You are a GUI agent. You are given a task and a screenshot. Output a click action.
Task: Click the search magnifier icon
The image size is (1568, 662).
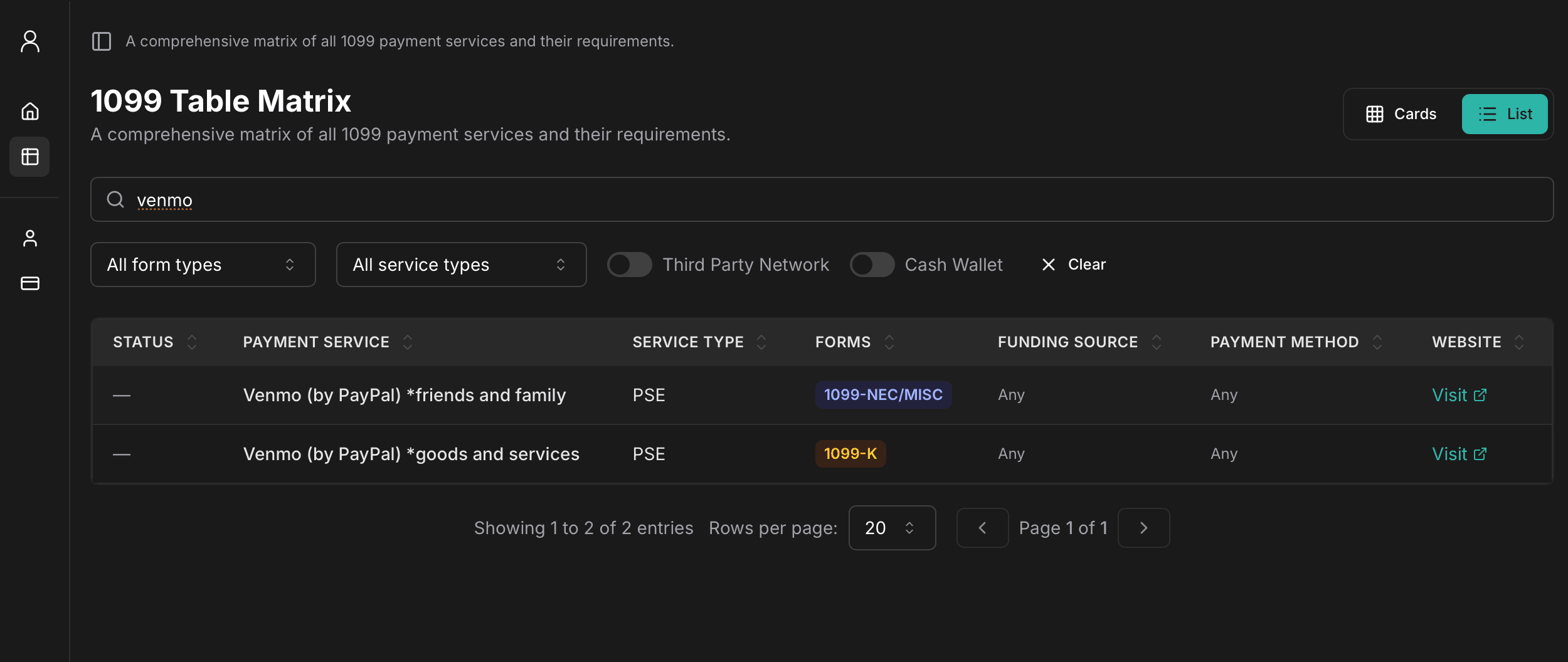(x=115, y=199)
